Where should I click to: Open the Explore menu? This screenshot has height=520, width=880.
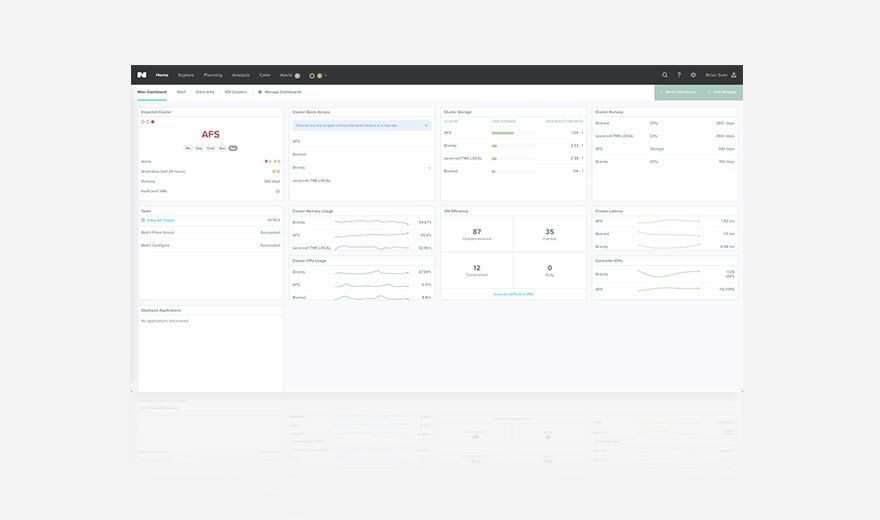click(186, 75)
